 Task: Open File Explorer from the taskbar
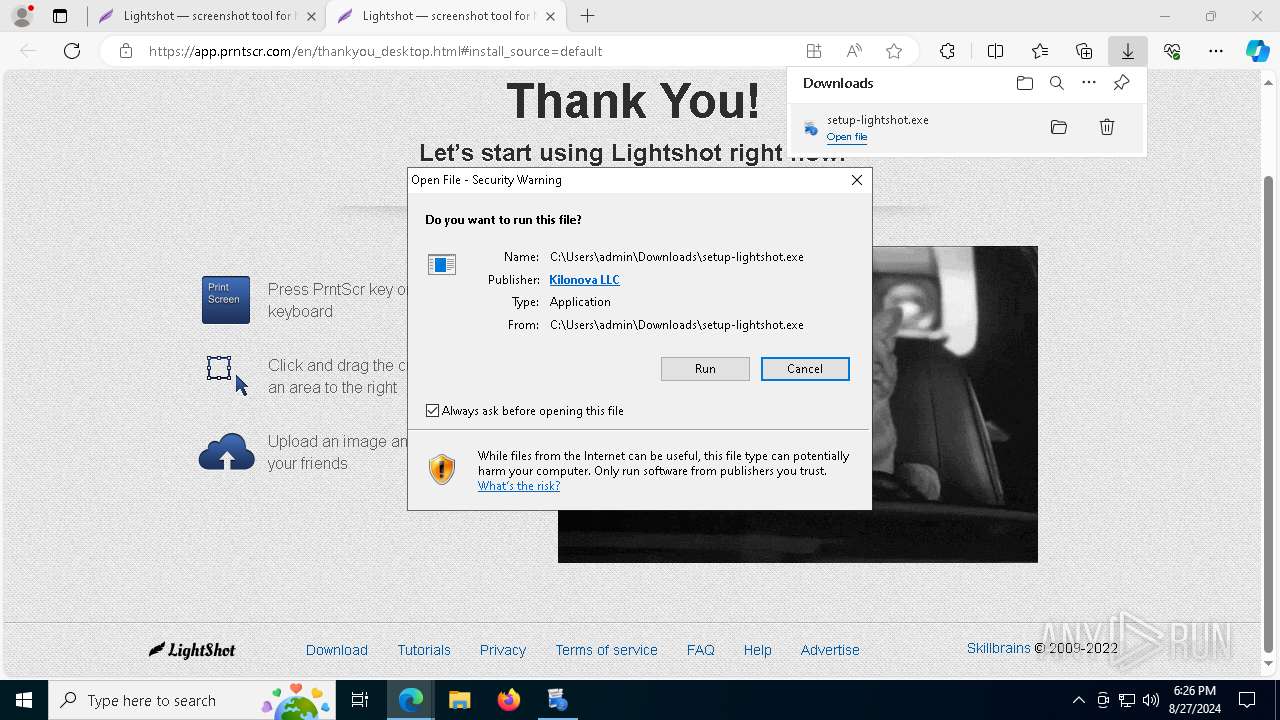tap(459, 701)
